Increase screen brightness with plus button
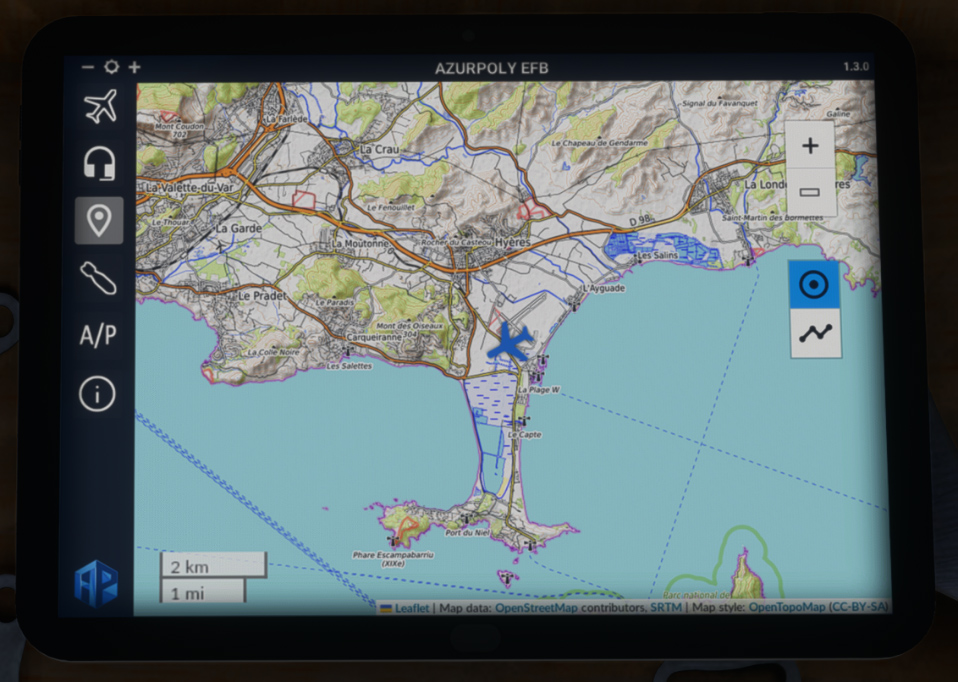958x682 pixels. (x=134, y=68)
